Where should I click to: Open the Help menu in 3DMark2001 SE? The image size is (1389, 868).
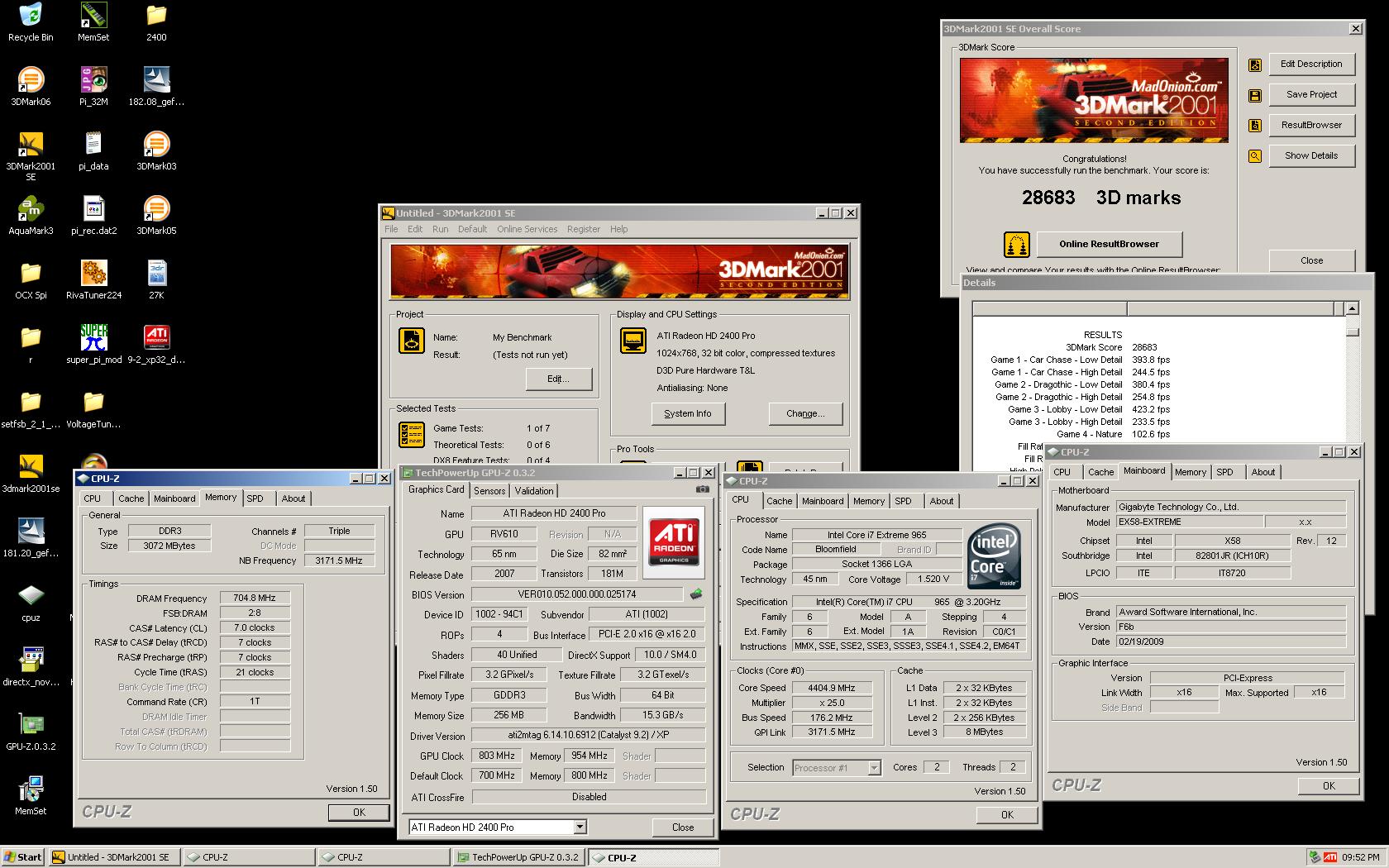(x=618, y=229)
